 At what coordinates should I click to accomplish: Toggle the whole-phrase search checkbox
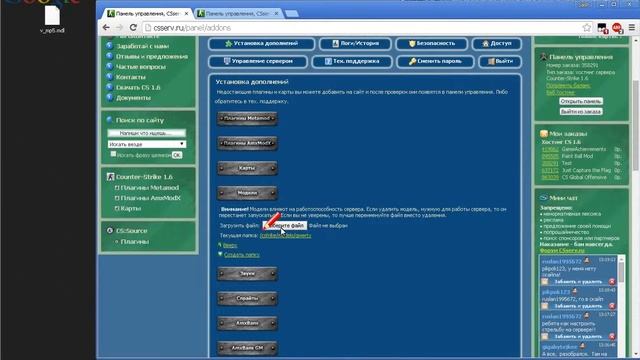click(x=113, y=154)
